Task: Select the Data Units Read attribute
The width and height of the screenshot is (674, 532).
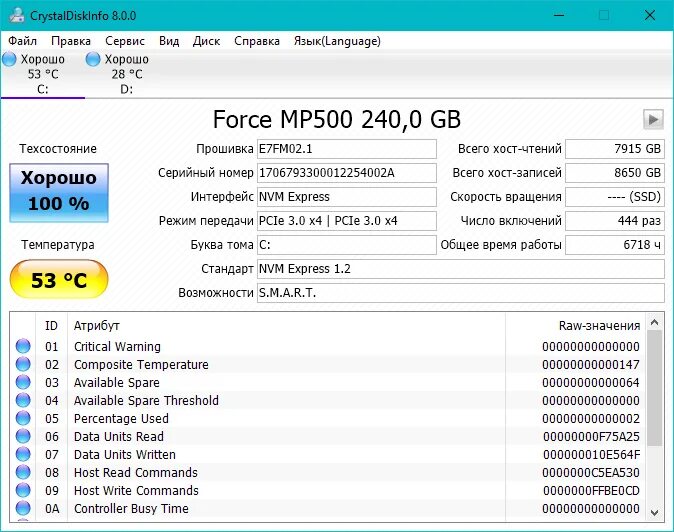Action: click(328, 437)
